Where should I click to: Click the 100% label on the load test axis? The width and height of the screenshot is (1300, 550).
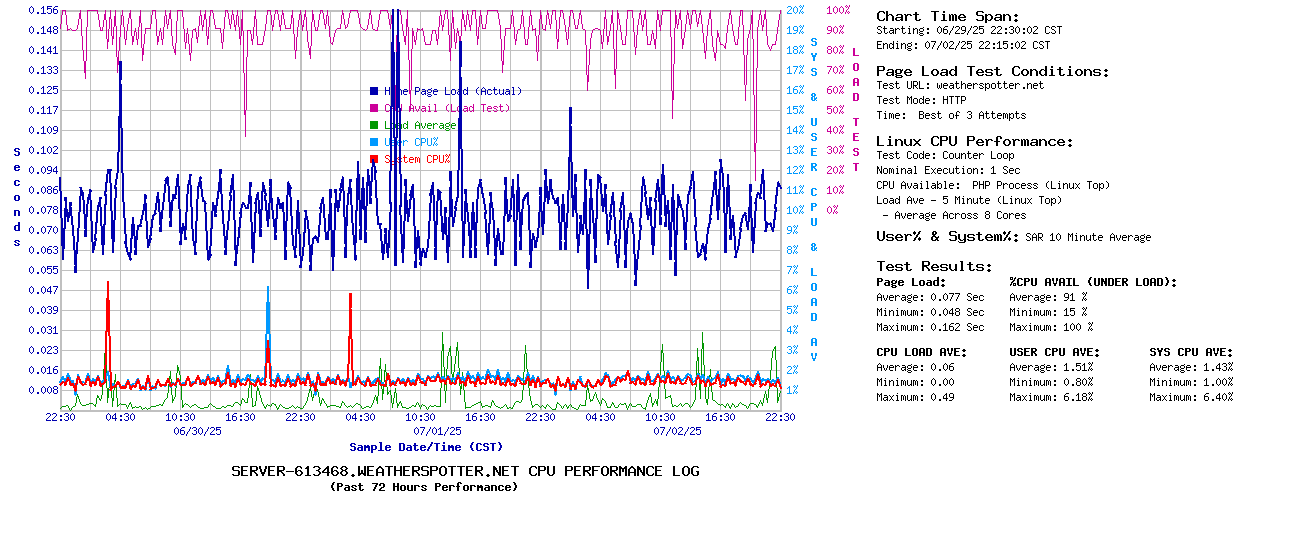click(838, 10)
